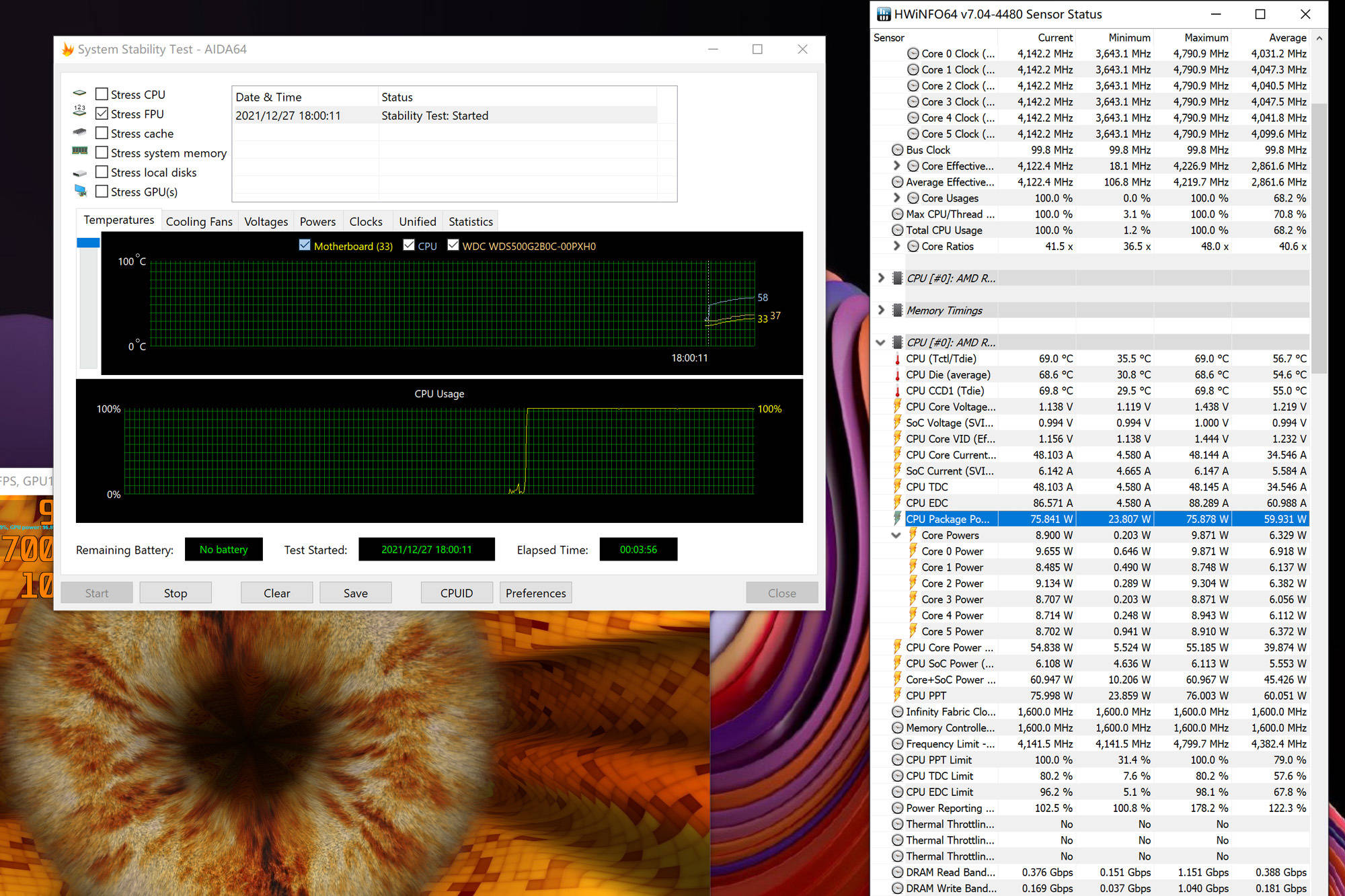Click the HWiNFO vertical scrollbar thumb
Screen dimensions: 1345x896
pos(1319,239)
